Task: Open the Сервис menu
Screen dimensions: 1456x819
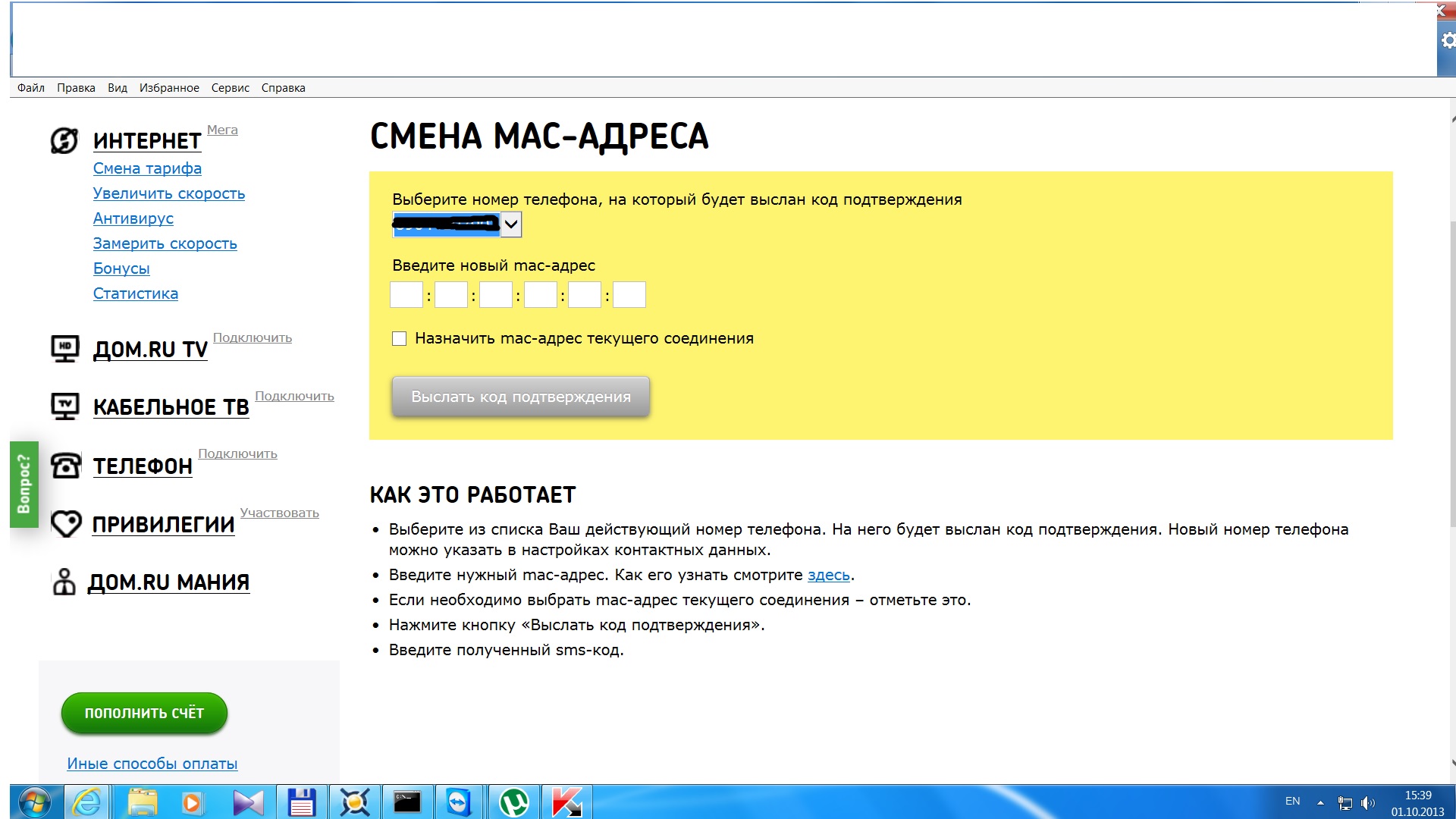Action: click(x=230, y=88)
